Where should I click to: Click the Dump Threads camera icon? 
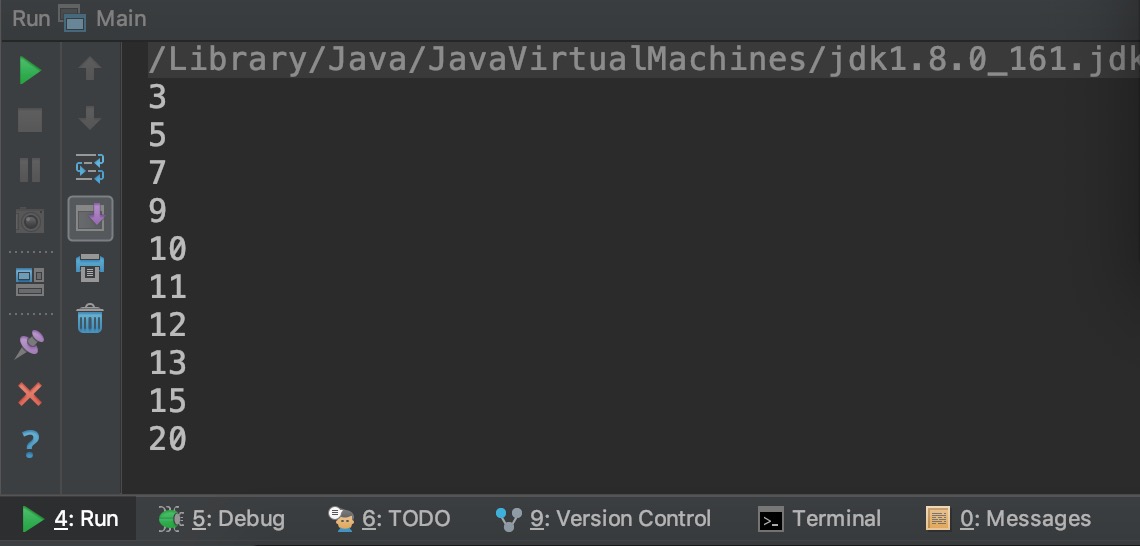pos(30,220)
